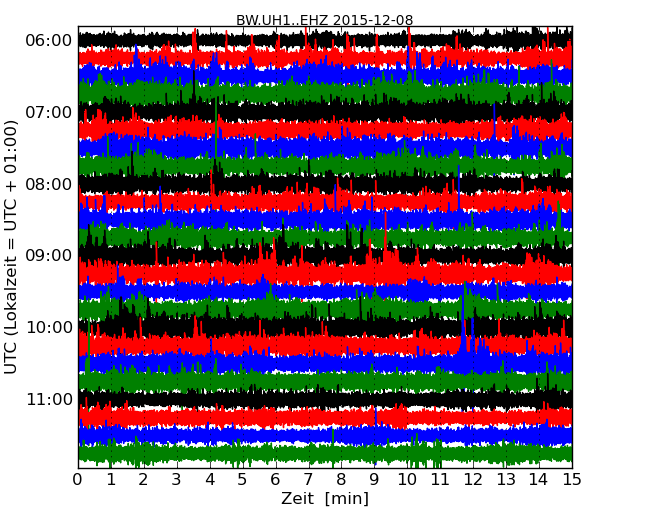
Task: Select the 11:00 y-axis tick
Action: pos(48,399)
